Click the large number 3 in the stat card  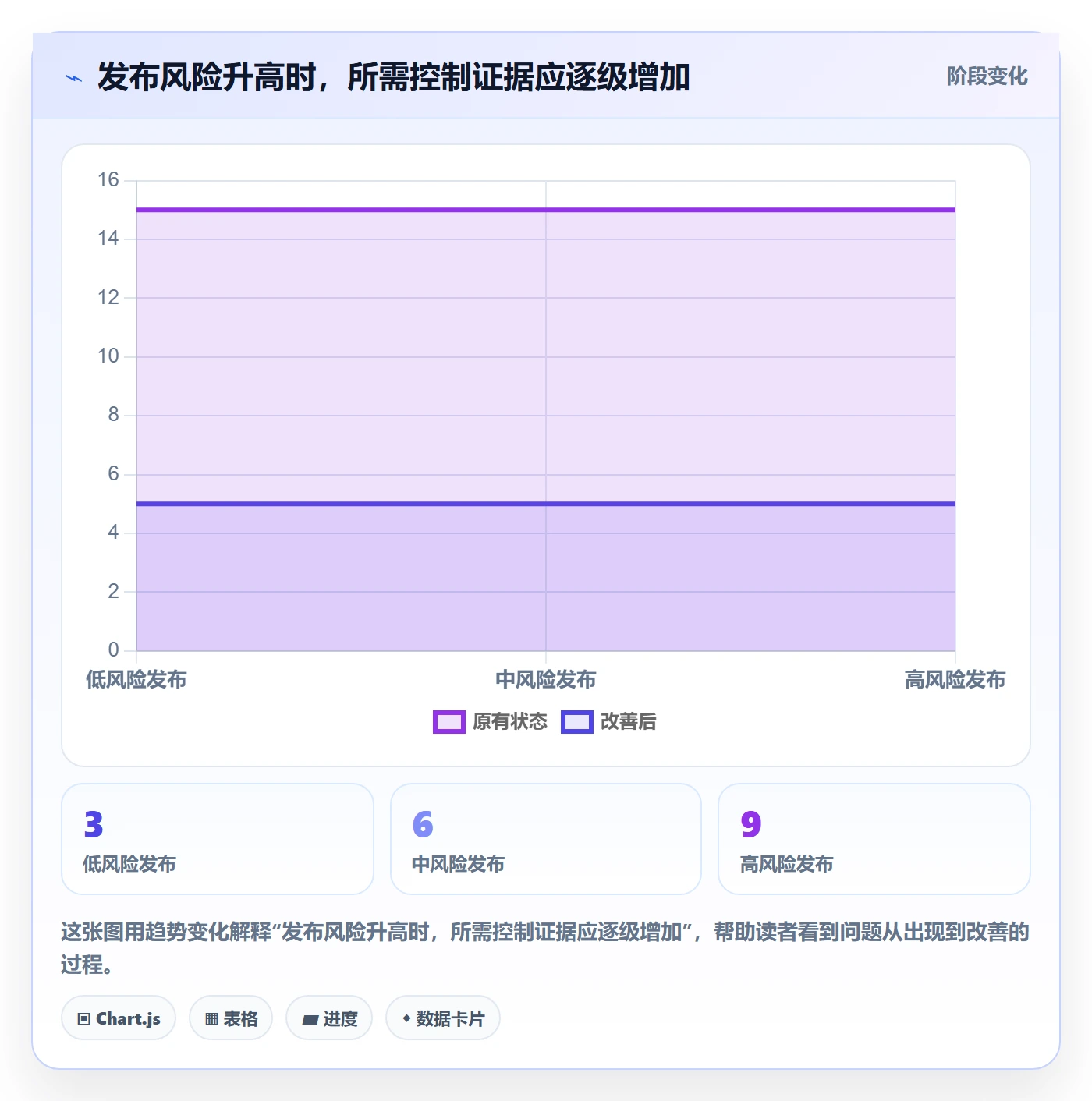(94, 824)
